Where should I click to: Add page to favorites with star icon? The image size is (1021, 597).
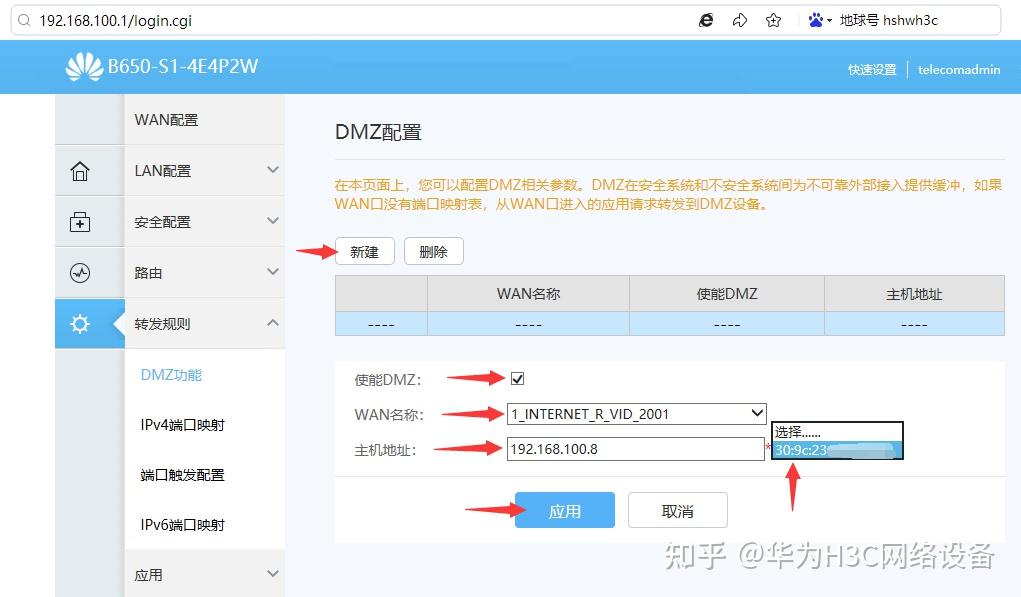[773, 20]
